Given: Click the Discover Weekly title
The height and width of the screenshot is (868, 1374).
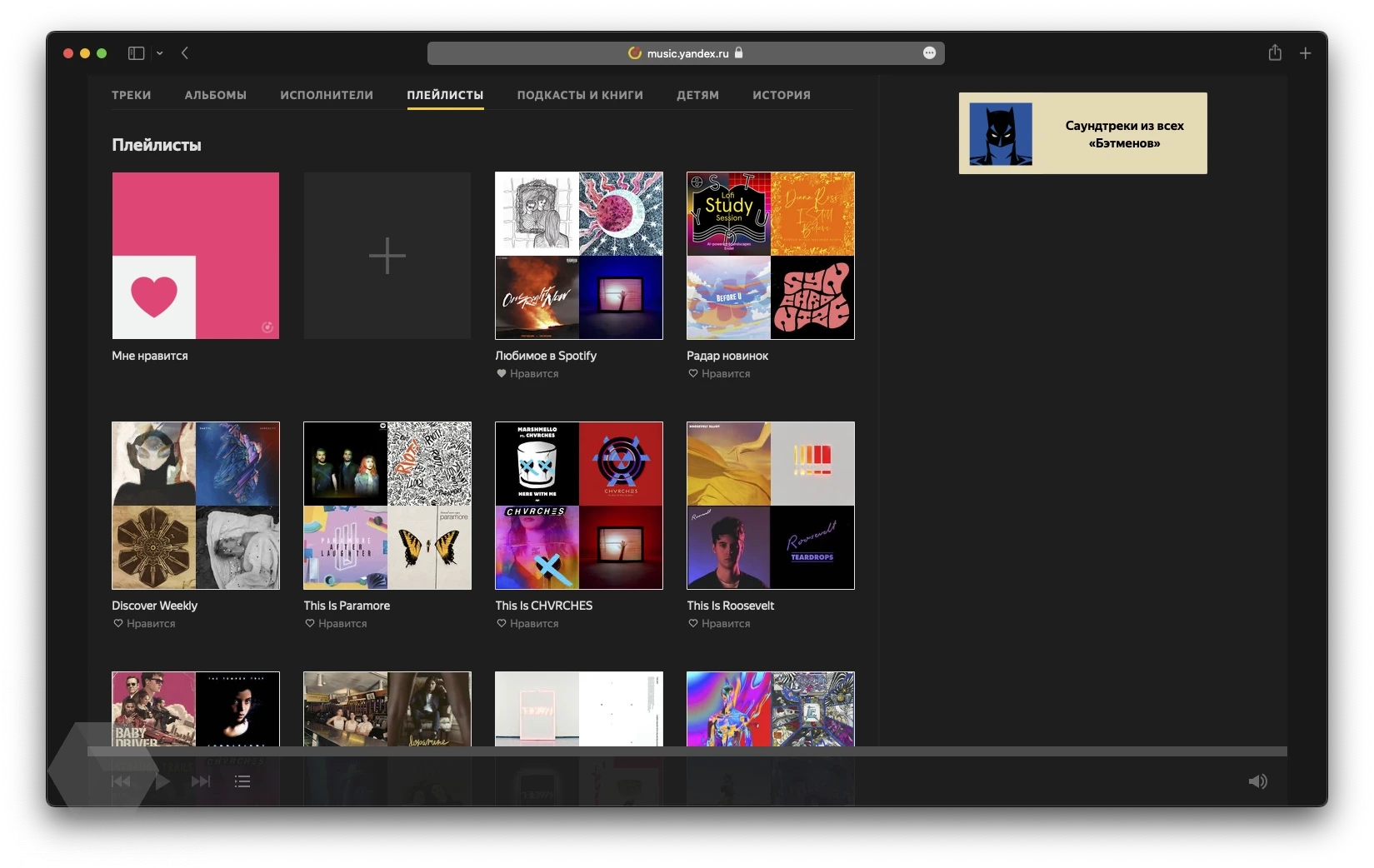Looking at the screenshot, I should click(x=155, y=606).
